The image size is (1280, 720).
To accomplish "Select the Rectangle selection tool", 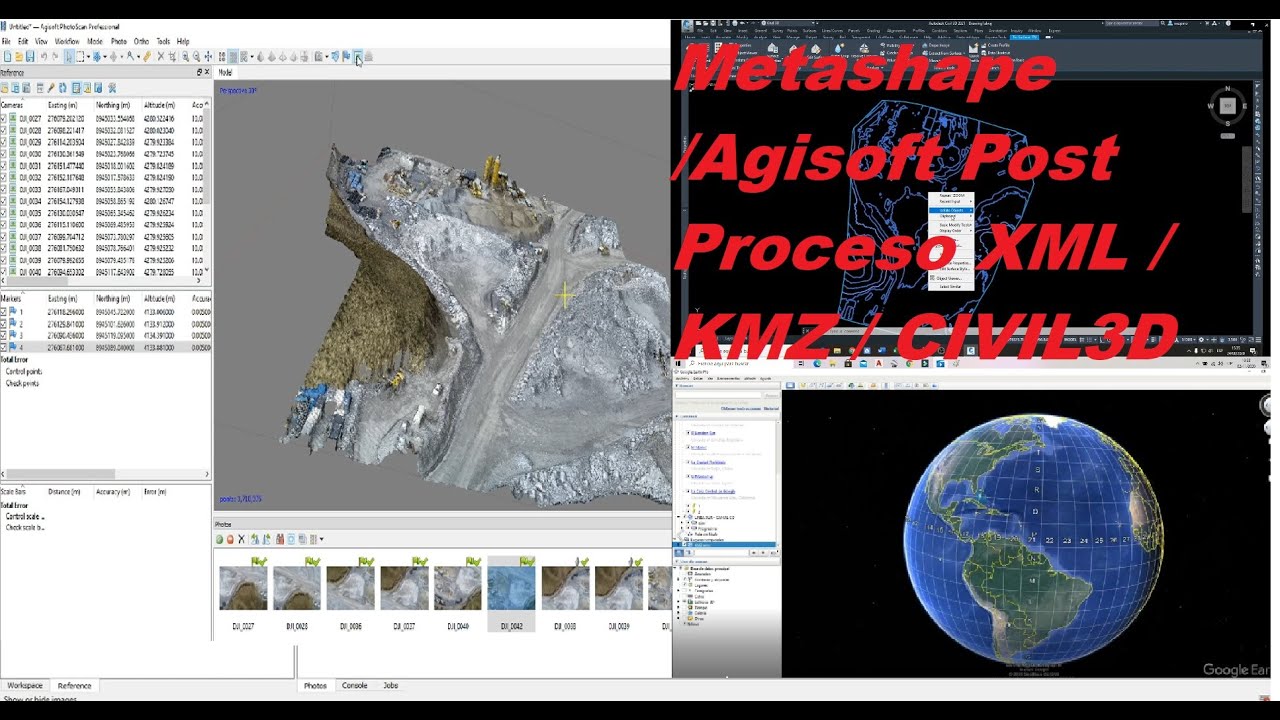I will [x=80, y=57].
